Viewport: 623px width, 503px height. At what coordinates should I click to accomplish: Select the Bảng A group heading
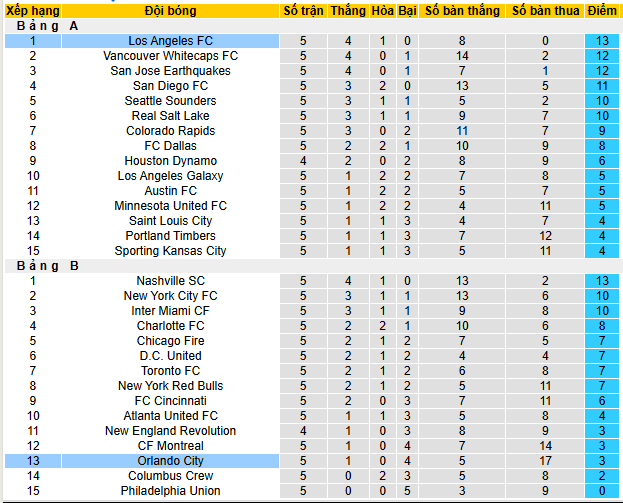pos(48,26)
